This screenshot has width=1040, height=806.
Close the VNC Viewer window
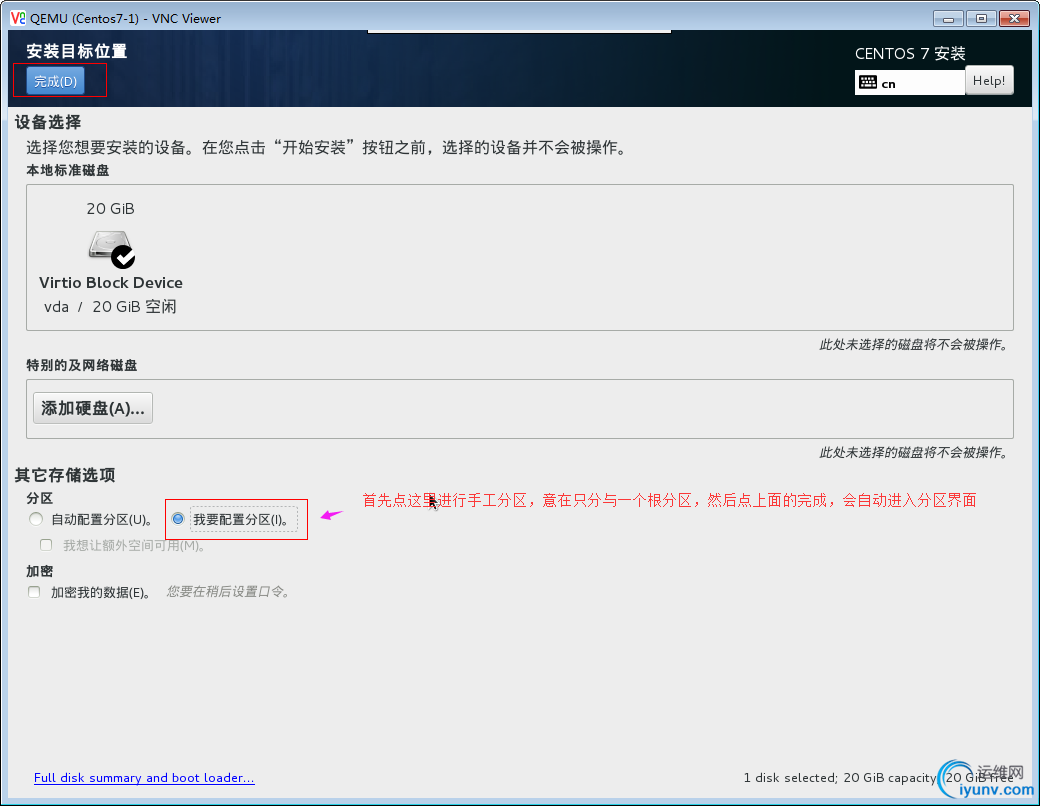point(1014,19)
